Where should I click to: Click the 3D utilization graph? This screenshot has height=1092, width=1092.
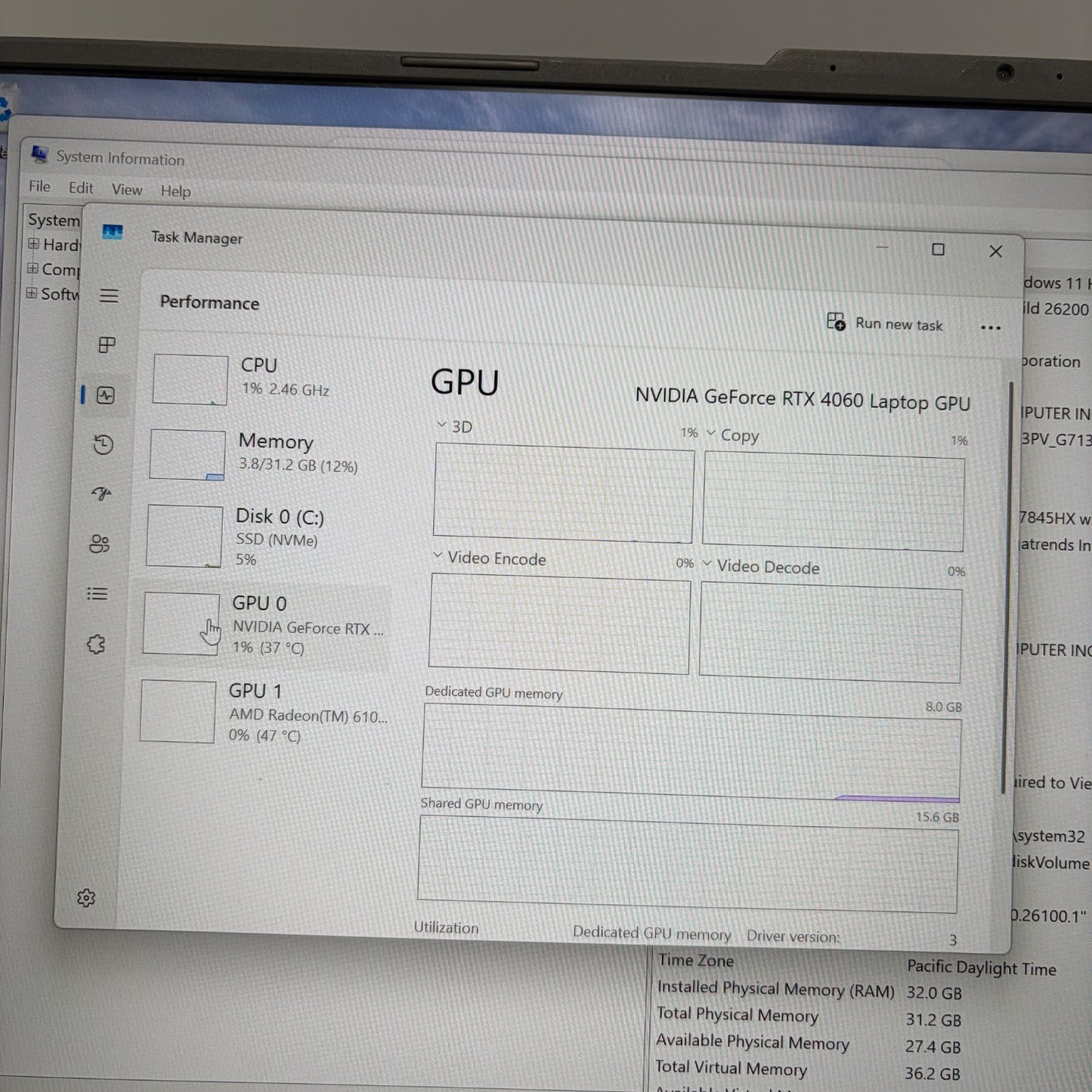coord(563,493)
